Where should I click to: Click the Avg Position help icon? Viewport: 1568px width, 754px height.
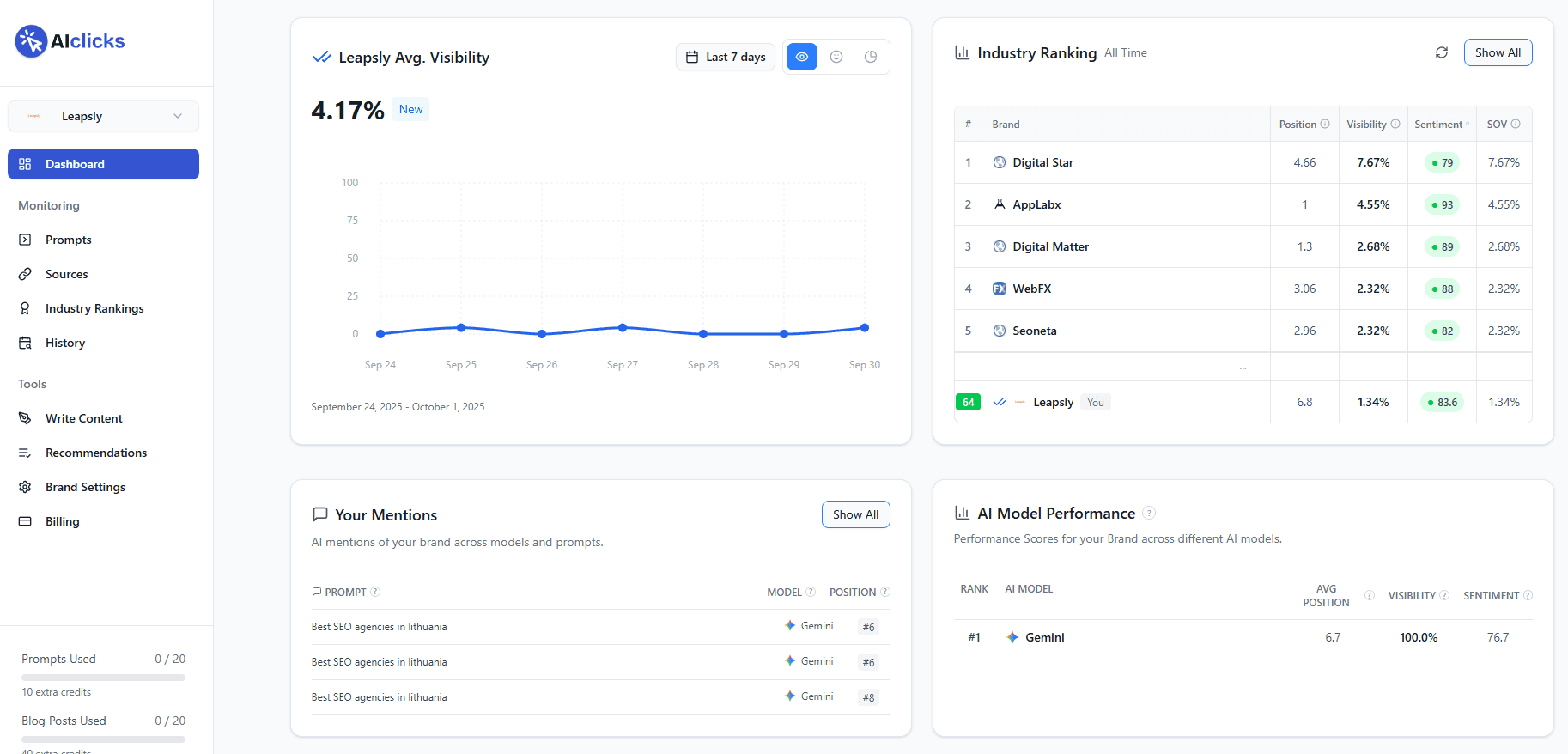pos(1370,595)
